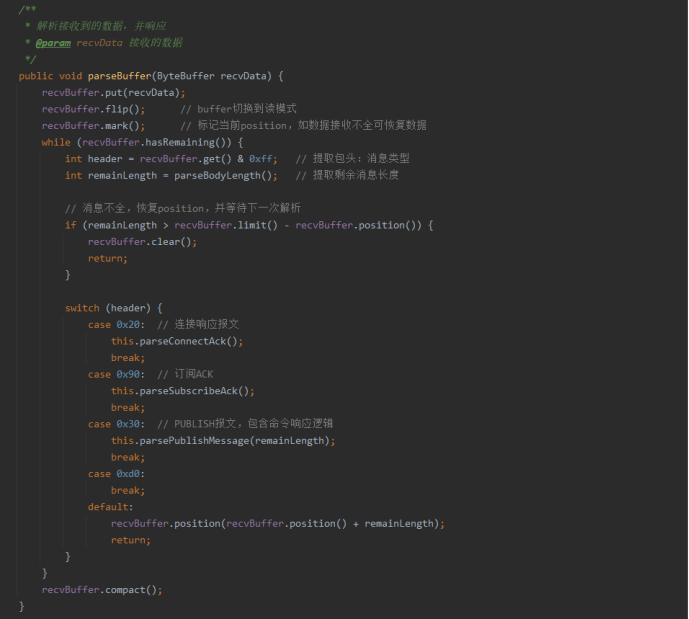This screenshot has height=619, width=689.
Task: Click the case 0x20 label
Action: pos(116,325)
